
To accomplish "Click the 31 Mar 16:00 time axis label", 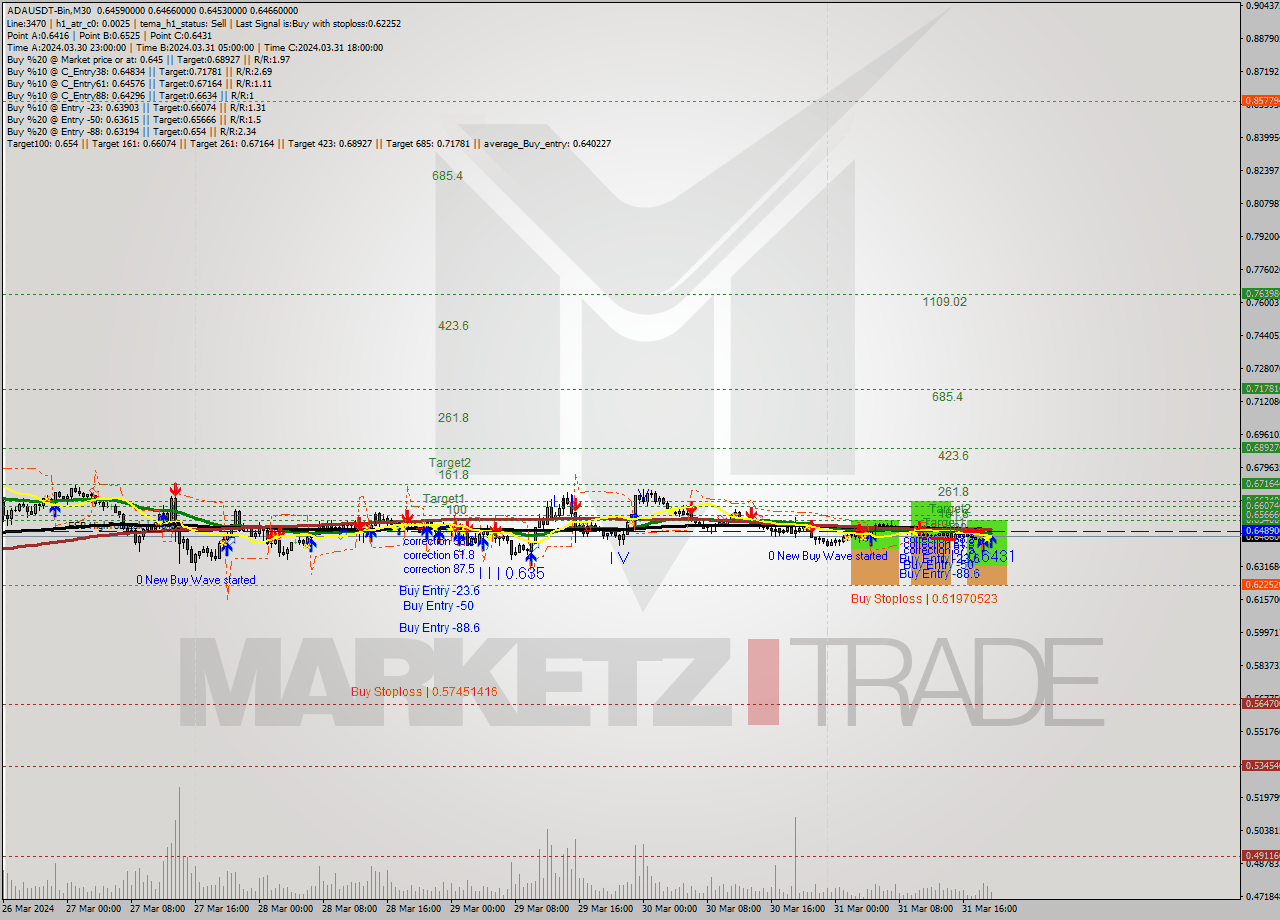I will pyautogui.click(x=988, y=909).
